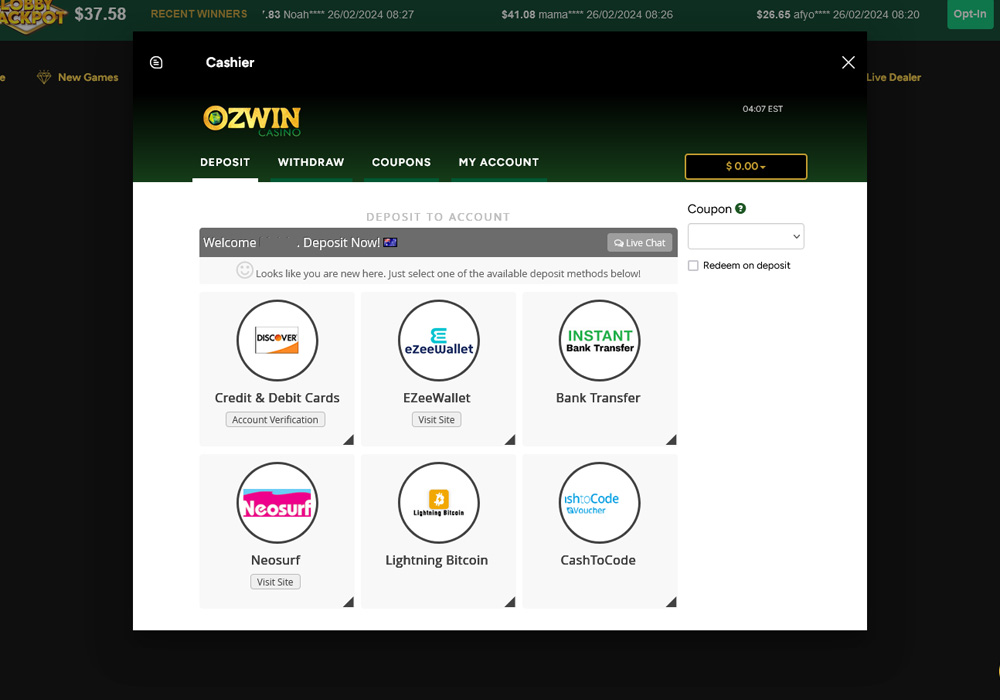Enable Redeem on deposit checkbox

pyautogui.click(x=693, y=266)
